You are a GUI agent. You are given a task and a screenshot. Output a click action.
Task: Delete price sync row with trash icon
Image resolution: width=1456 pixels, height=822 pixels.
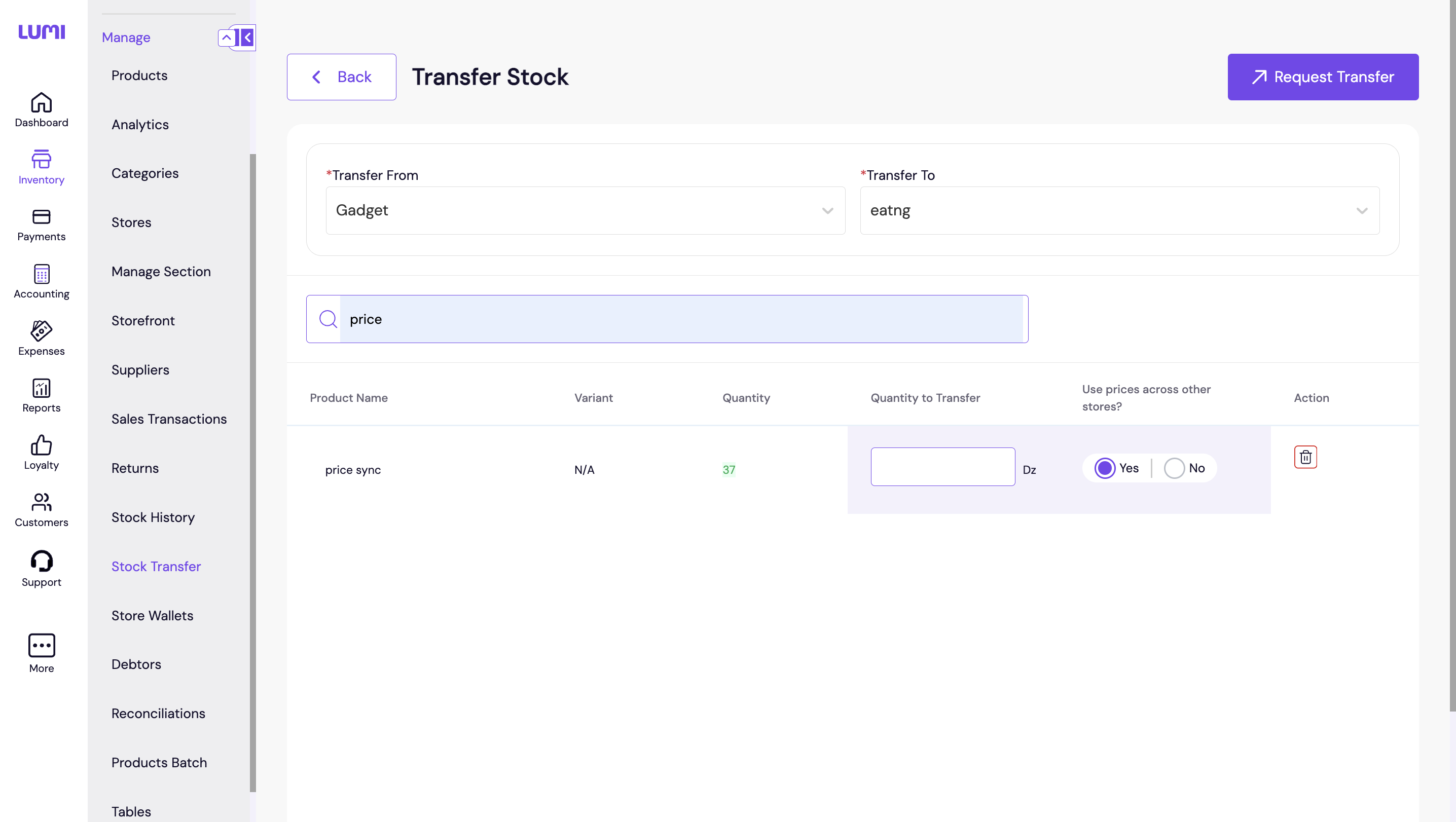click(x=1305, y=457)
